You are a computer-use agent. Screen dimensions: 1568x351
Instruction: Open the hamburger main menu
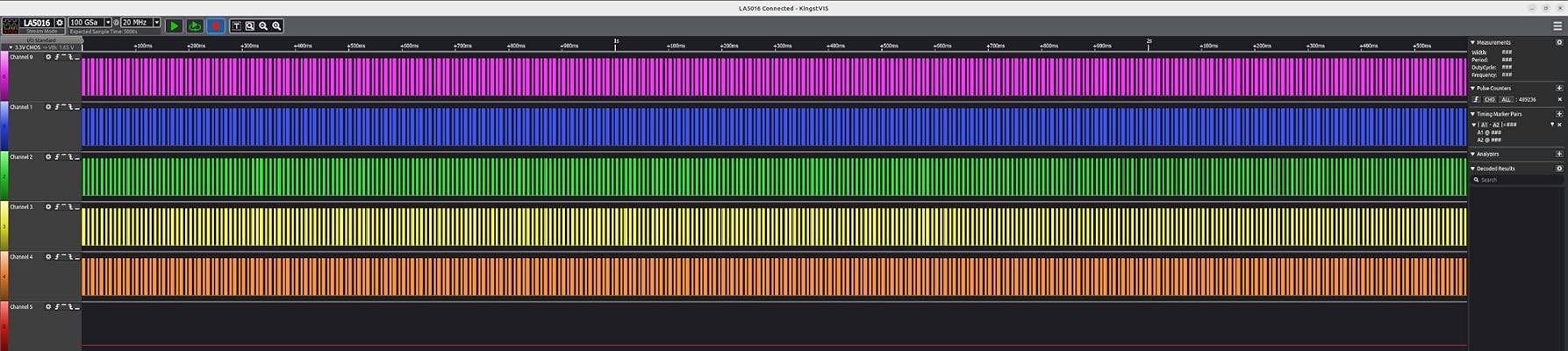1557,26
